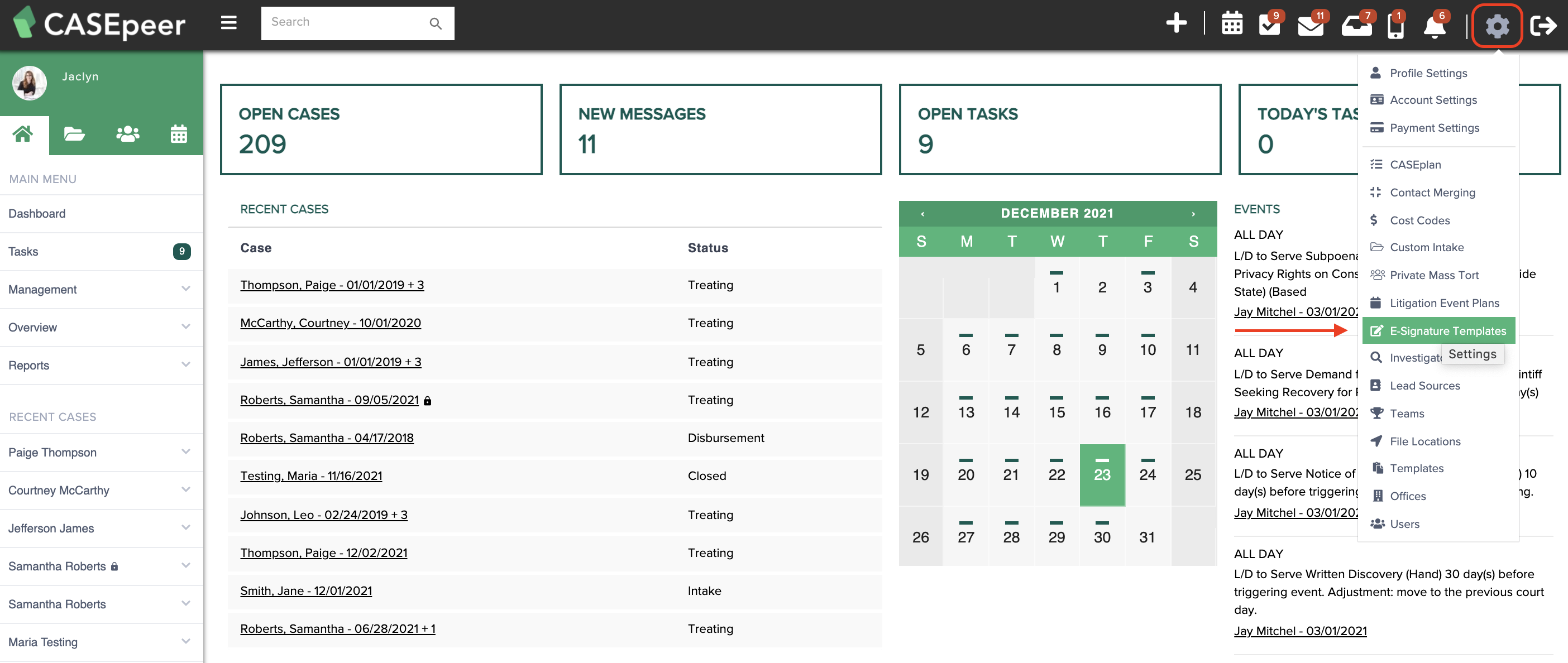Open tasks checkmark icon with badge 9

click(1270, 25)
